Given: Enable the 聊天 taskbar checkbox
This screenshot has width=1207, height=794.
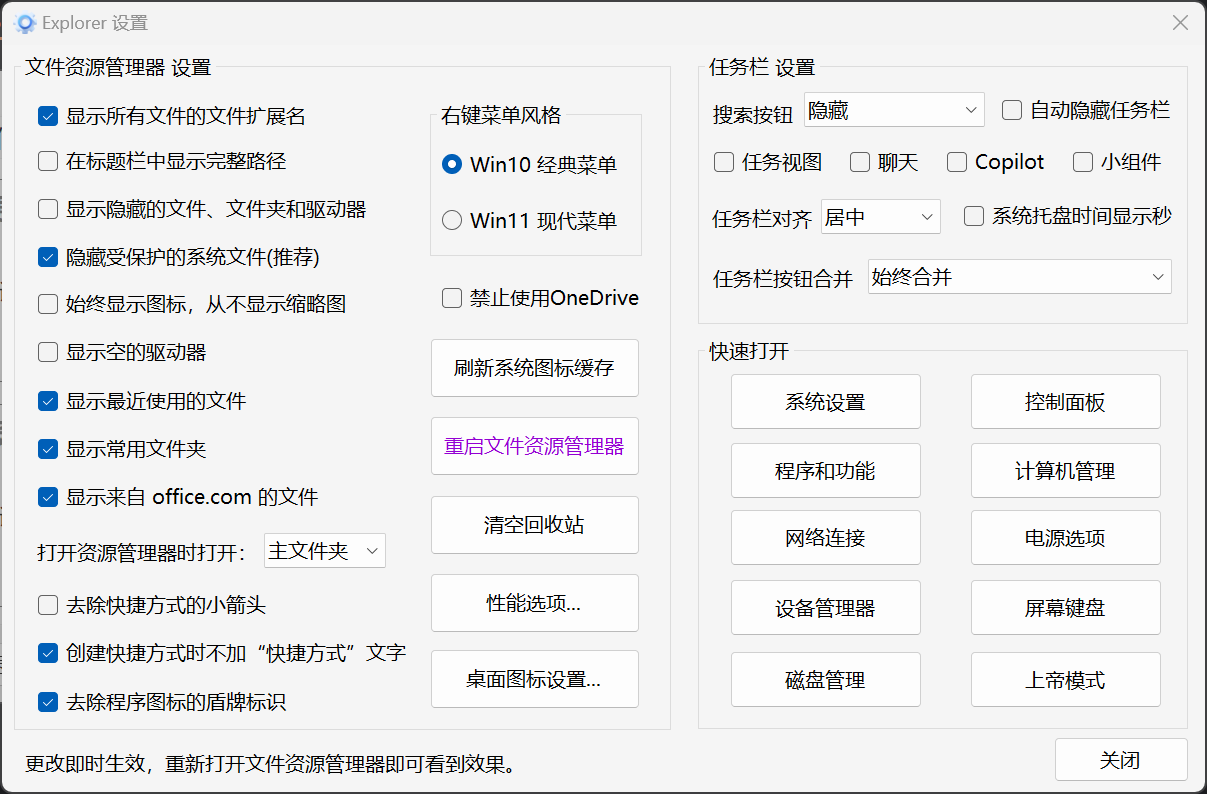Looking at the screenshot, I should (860, 162).
